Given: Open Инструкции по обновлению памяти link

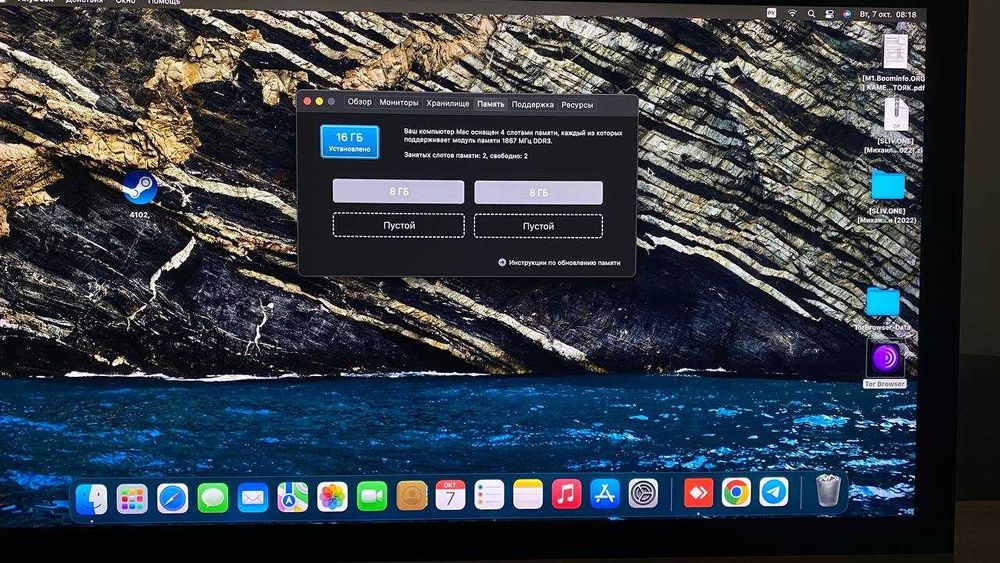Looking at the screenshot, I should coord(559,262).
